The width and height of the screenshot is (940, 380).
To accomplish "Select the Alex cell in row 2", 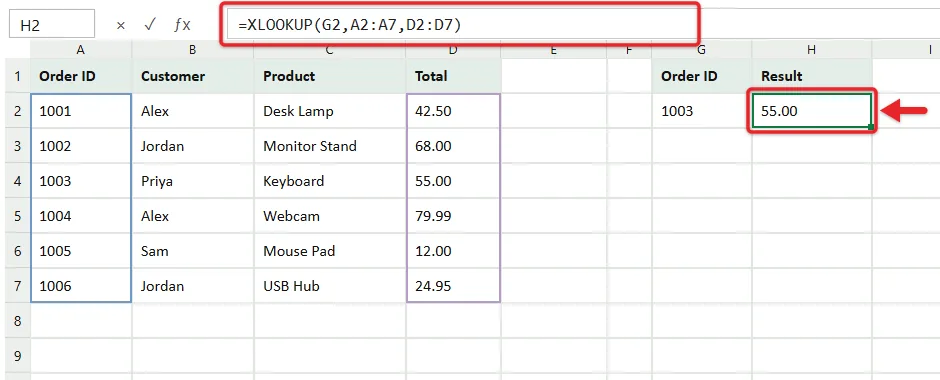I will tap(193, 111).
